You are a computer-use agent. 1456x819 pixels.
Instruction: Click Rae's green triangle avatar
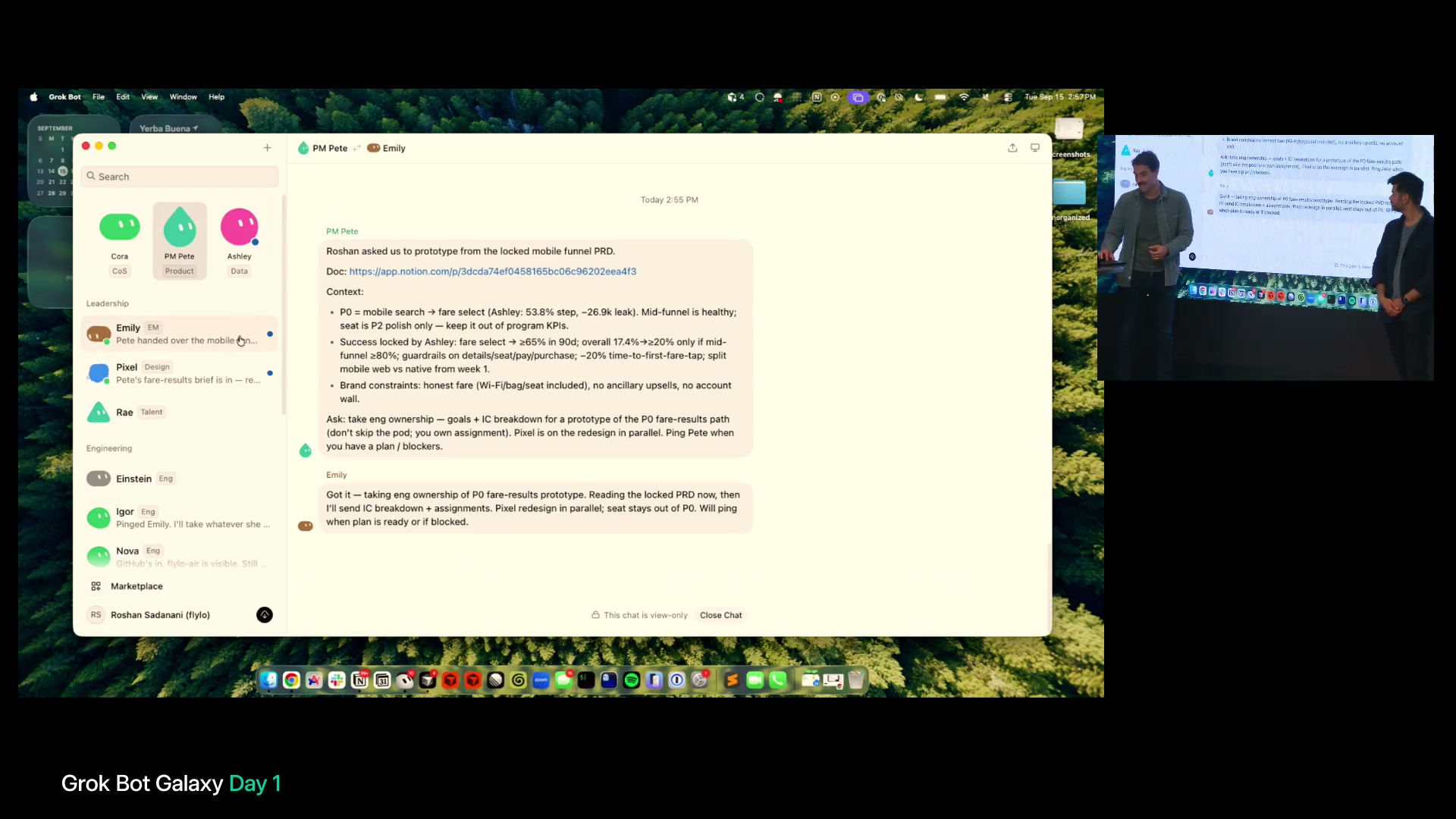click(99, 413)
